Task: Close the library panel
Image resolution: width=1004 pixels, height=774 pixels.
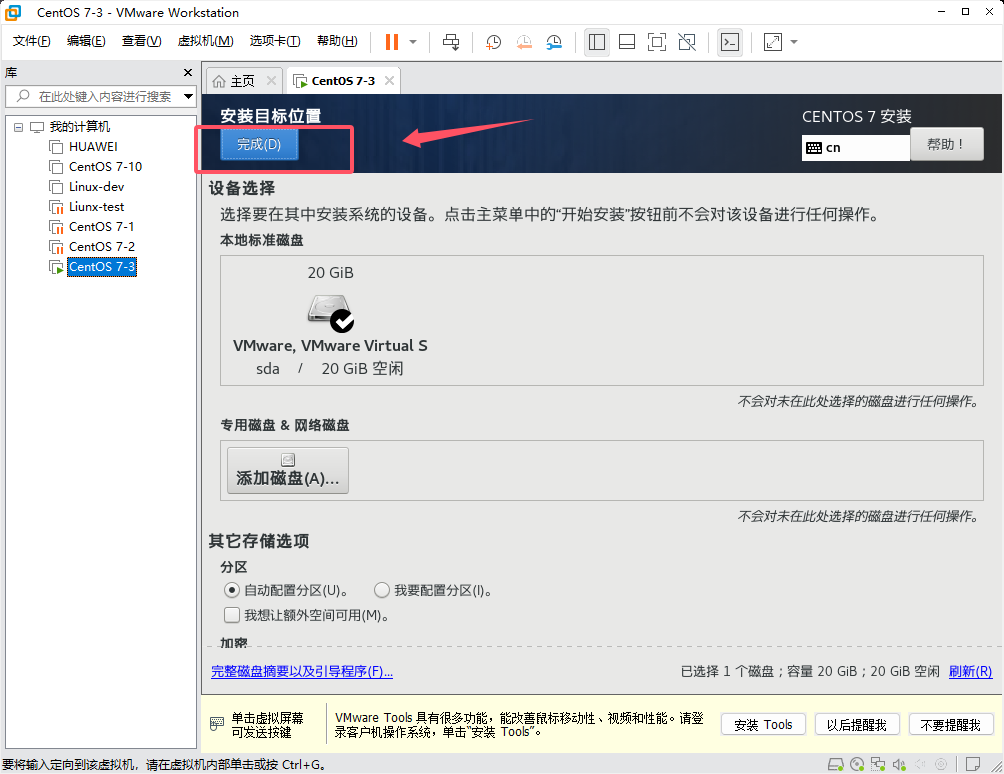Action: [188, 73]
